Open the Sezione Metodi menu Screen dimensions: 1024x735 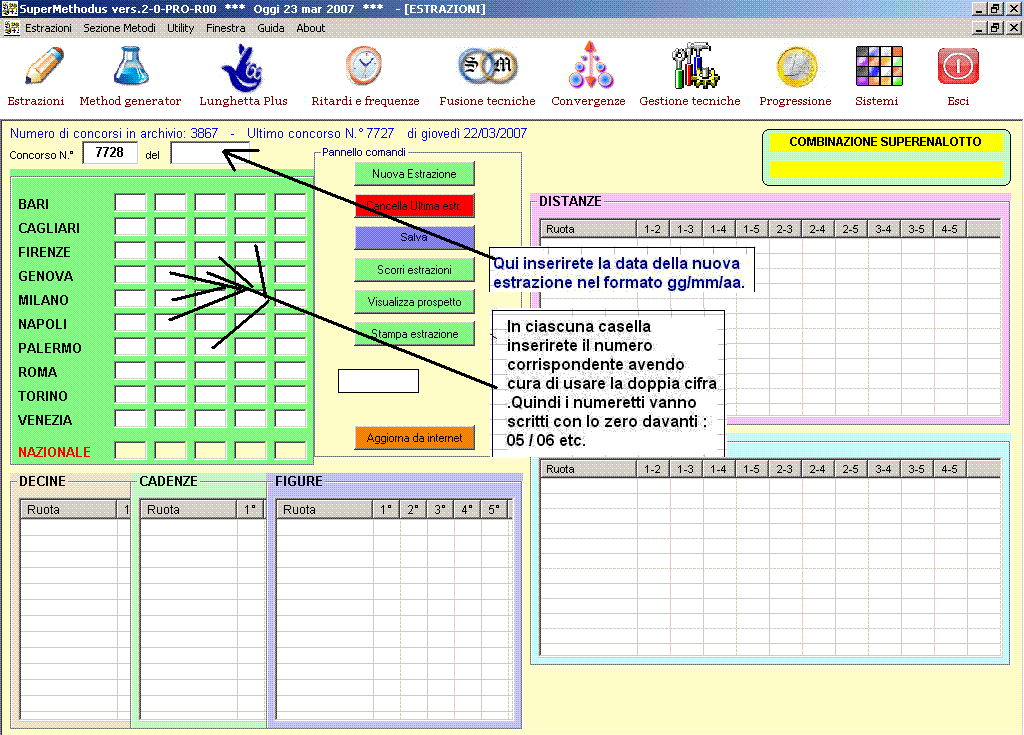tap(120, 28)
